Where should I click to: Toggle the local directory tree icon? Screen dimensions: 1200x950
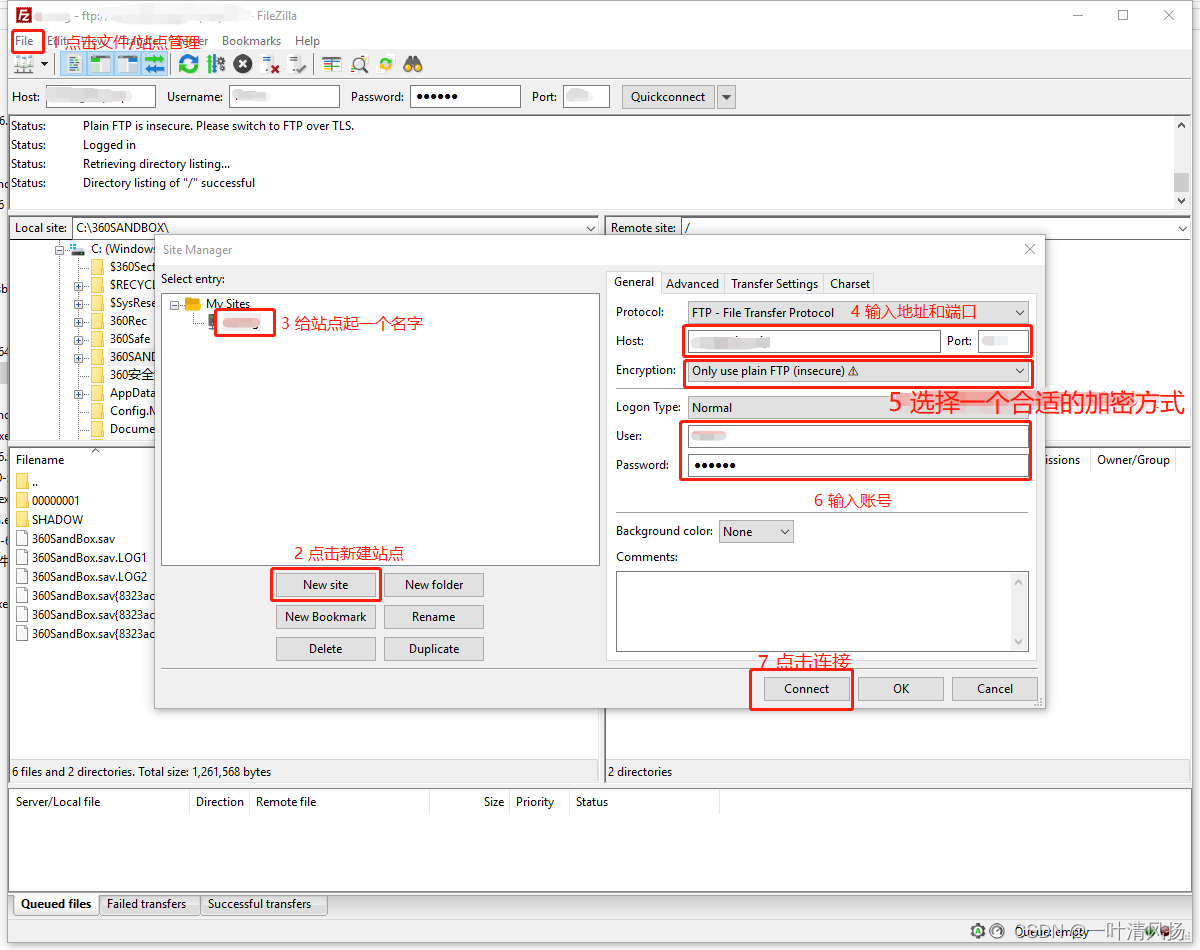(100, 64)
